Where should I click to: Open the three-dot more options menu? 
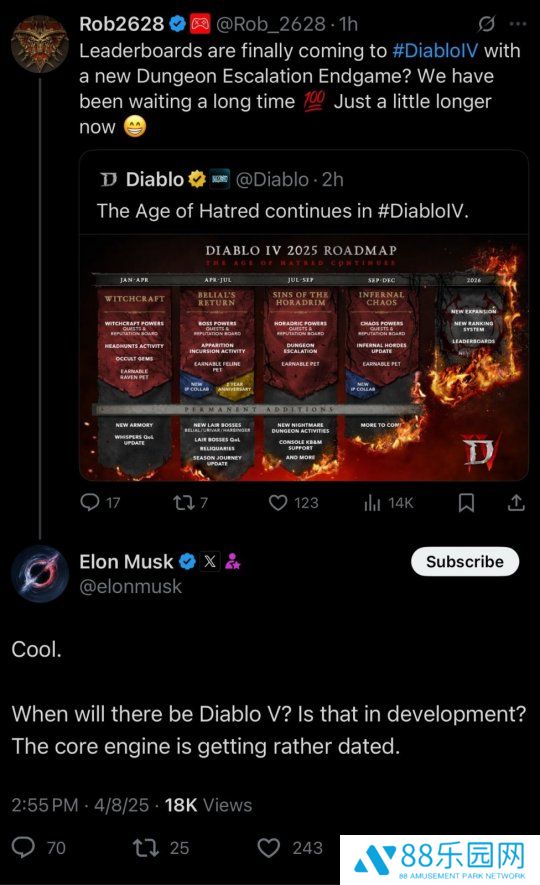pyautogui.click(x=517, y=24)
